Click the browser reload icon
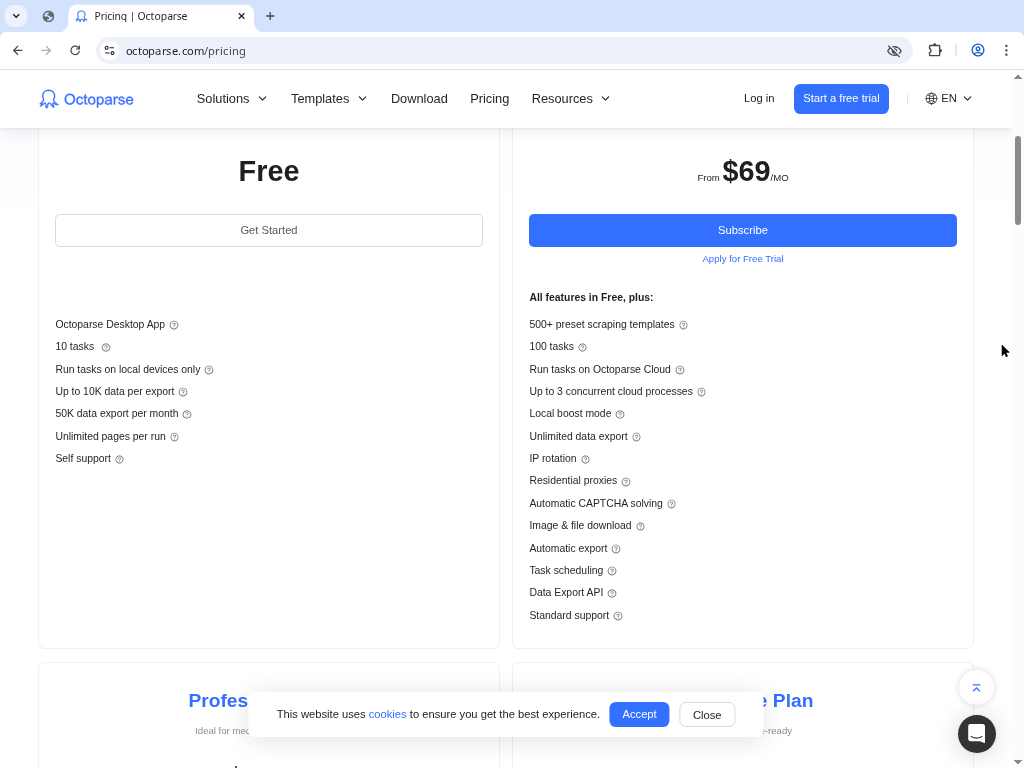This screenshot has width=1024, height=768. click(75, 50)
